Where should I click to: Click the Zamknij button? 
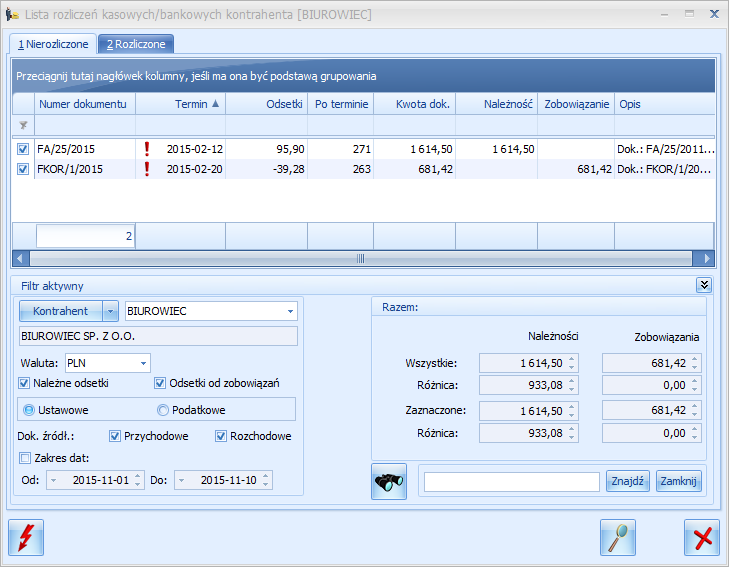(x=679, y=481)
